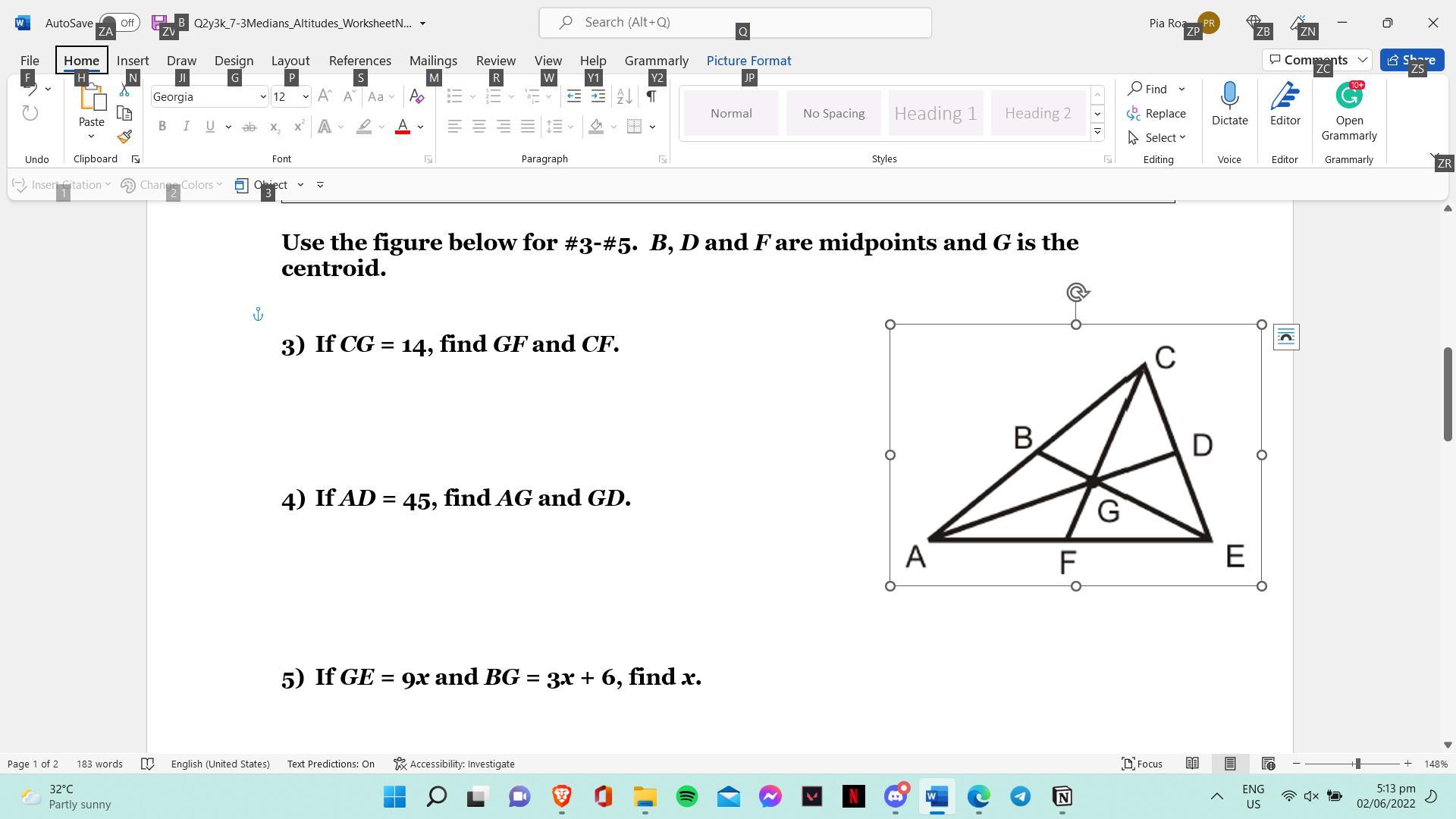Toggle Italic formatting
The image size is (1456, 819).
(186, 127)
